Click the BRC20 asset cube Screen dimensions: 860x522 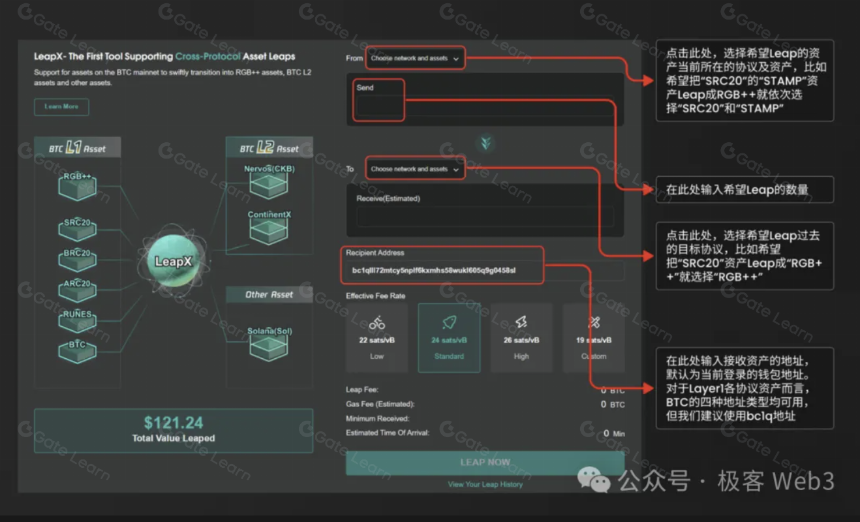(x=77, y=259)
